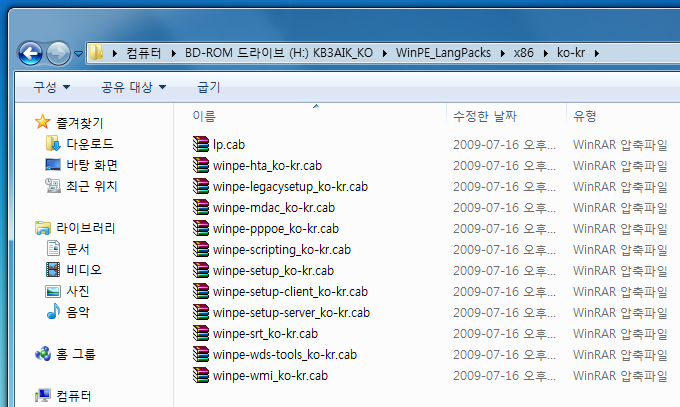Click the 사진 library icon
Screen dimensions: 680x407
[x=53, y=291]
